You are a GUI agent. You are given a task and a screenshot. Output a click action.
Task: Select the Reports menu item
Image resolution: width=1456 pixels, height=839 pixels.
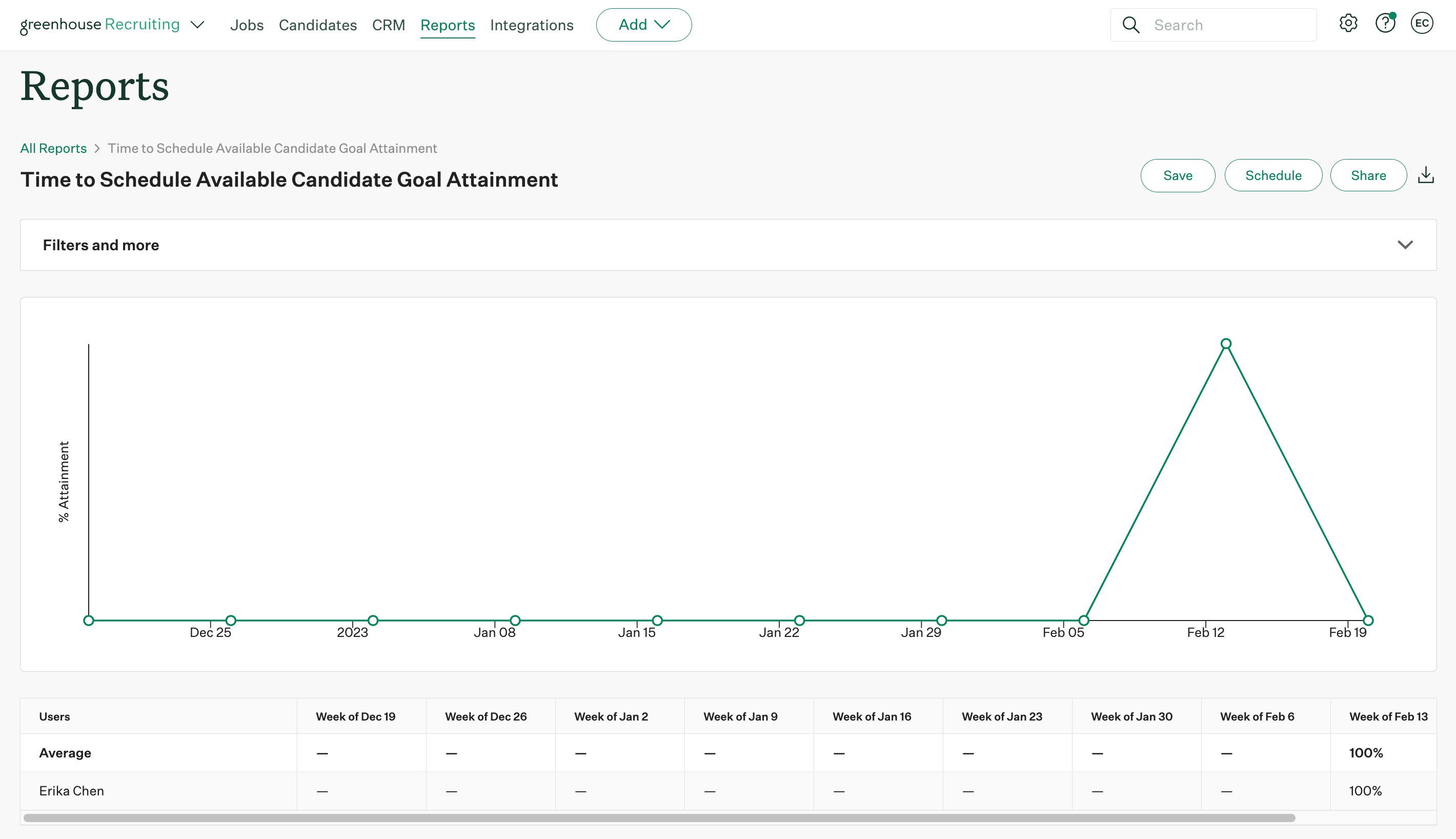(x=447, y=24)
